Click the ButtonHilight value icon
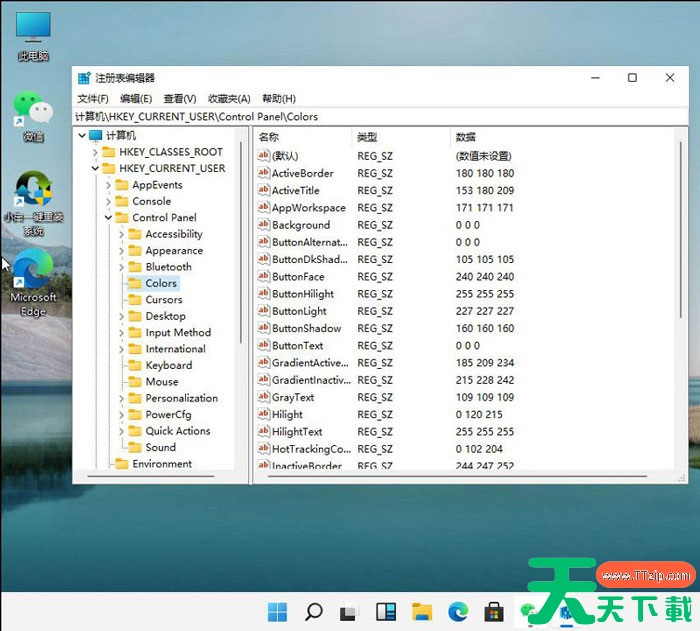This screenshot has height=631, width=700. coord(263,293)
